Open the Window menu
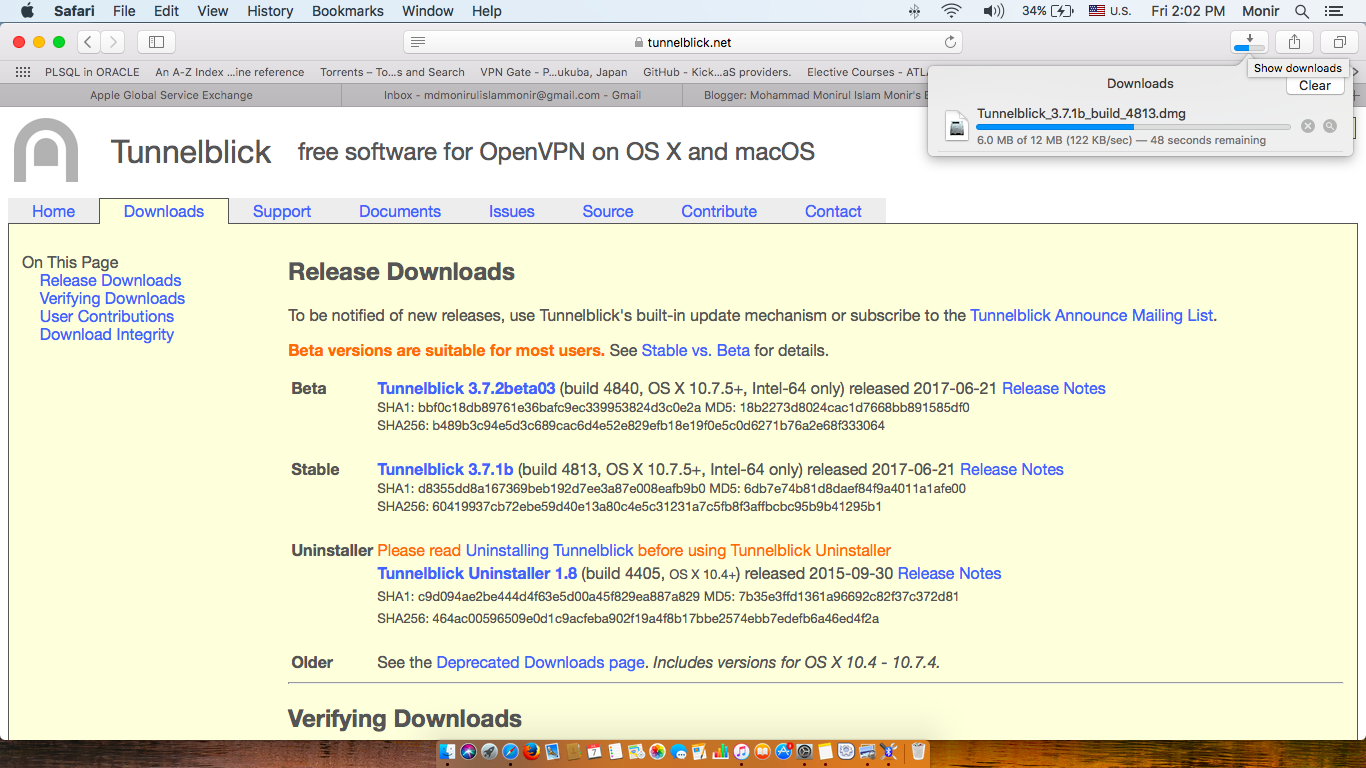The height and width of the screenshot is (768, 1366). 427,11
